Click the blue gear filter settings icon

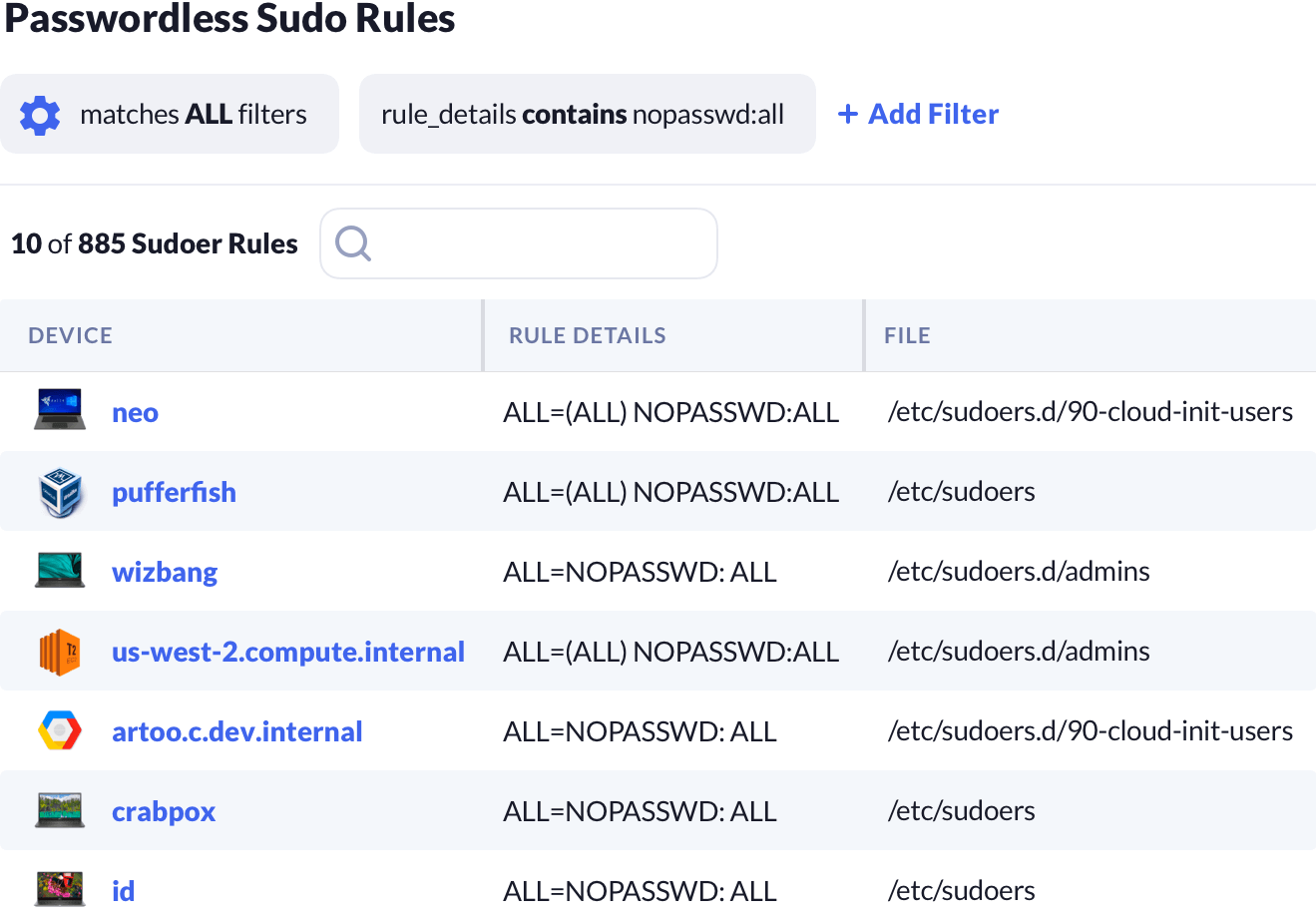pos(40,115)
